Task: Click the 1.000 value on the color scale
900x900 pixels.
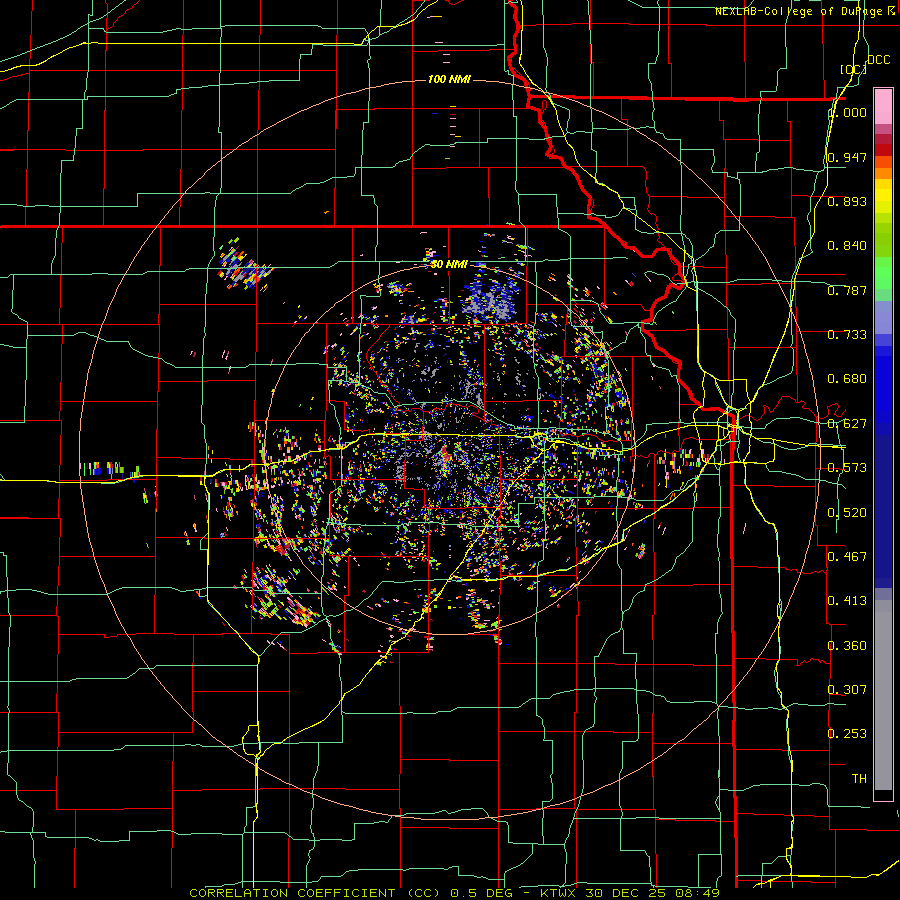Action: tap(847, 112)
